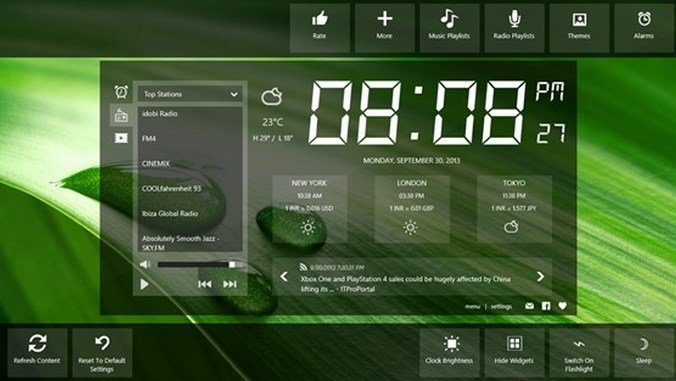Activate Sleep mode button
676x381 pixels.
pos(644,353)
